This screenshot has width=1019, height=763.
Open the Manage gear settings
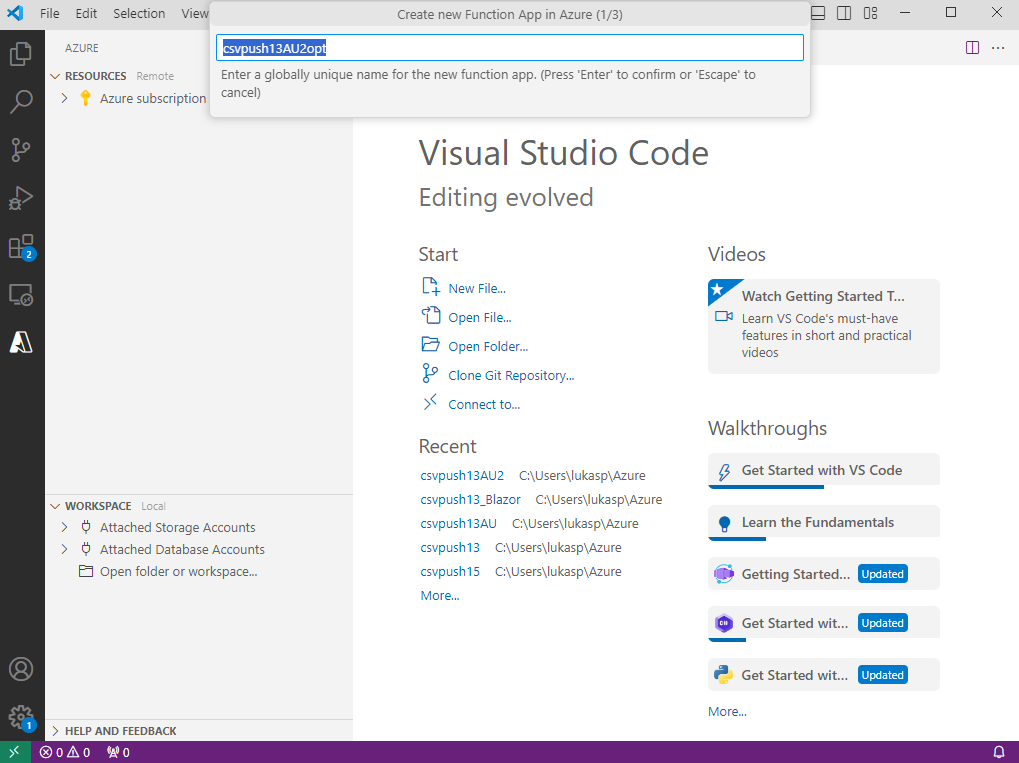point(21,716)
